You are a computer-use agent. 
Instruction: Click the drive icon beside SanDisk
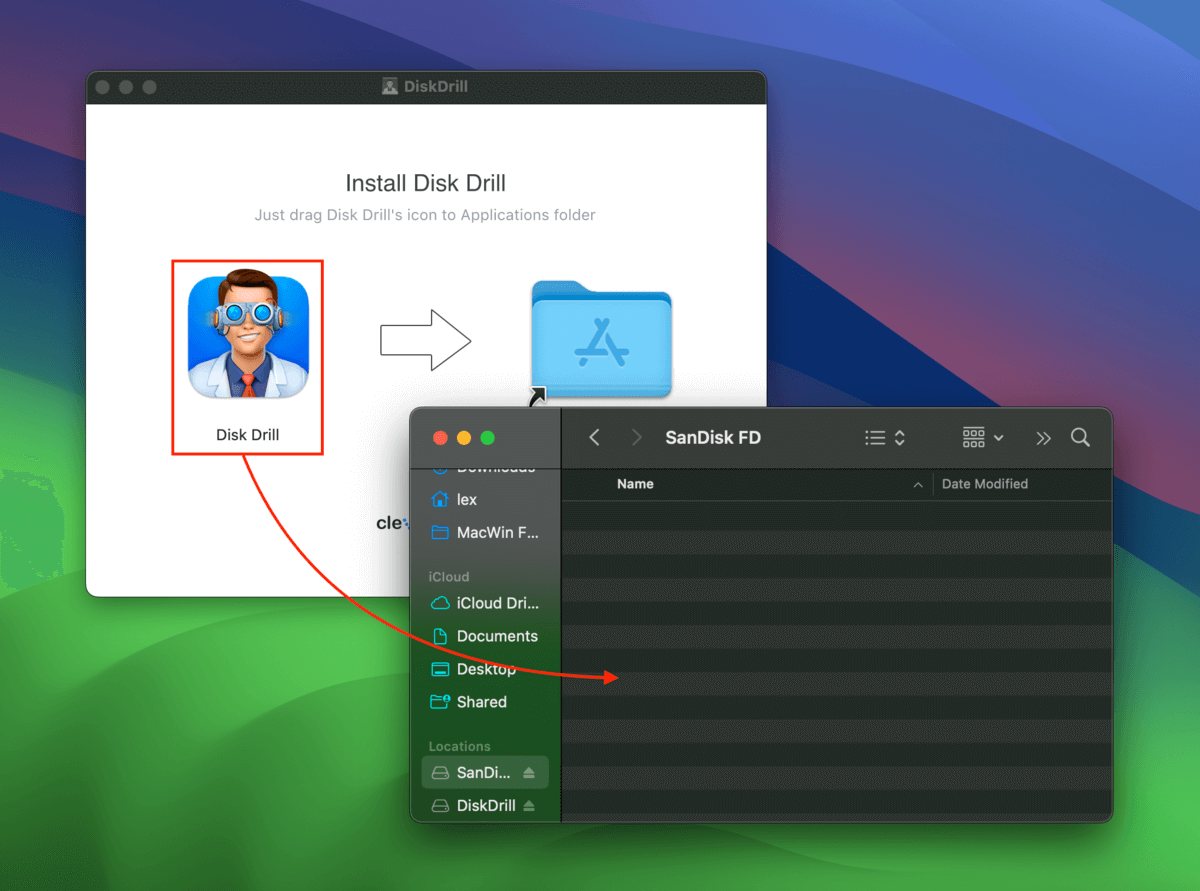(439, 773)
